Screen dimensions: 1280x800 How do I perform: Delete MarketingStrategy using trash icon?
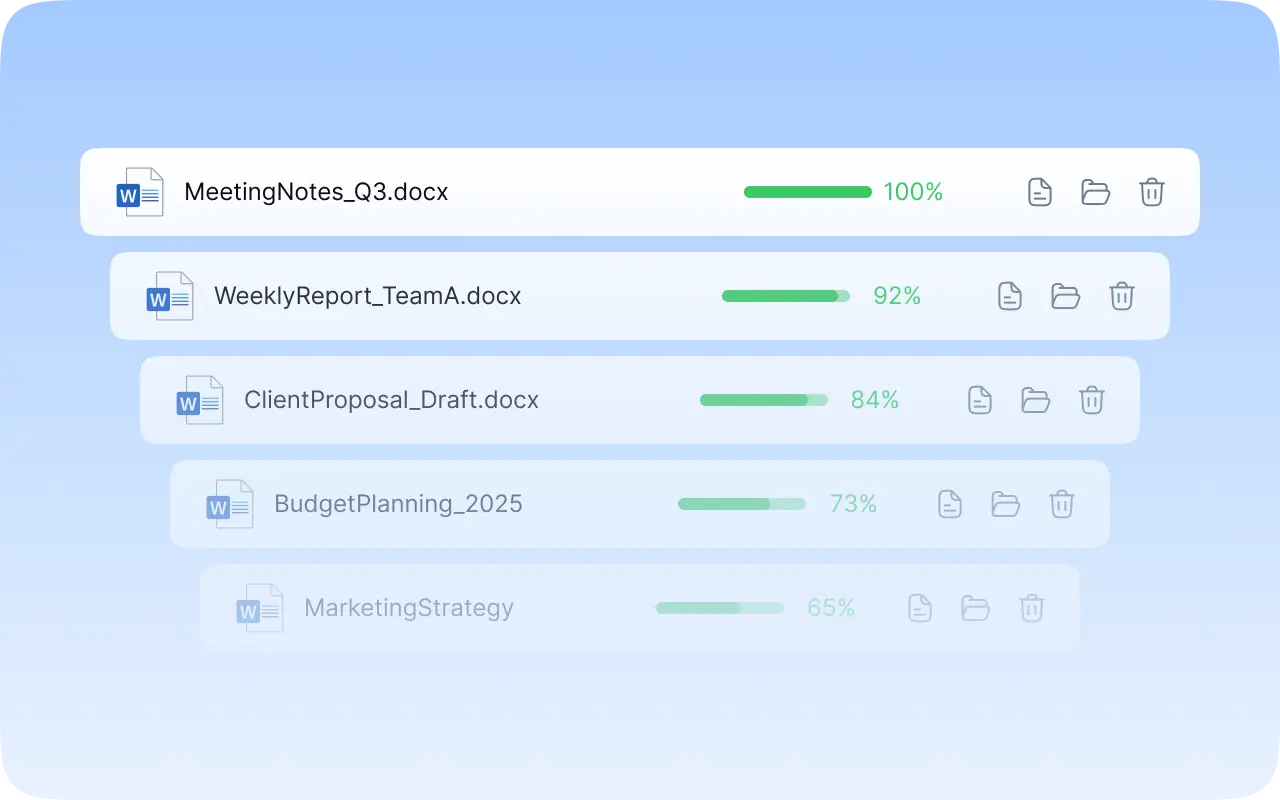pyautogui.click(x=1032, y=608)
